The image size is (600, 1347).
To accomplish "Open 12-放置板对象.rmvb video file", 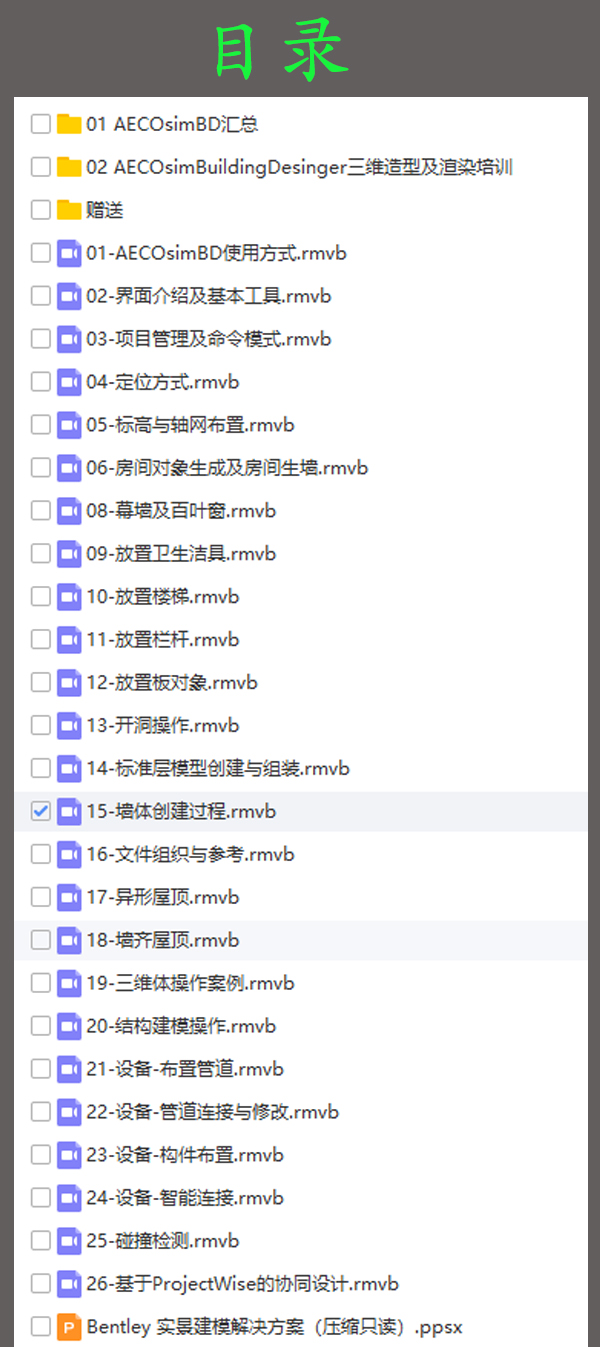I will pyautogui.click(x=172, y=683).
